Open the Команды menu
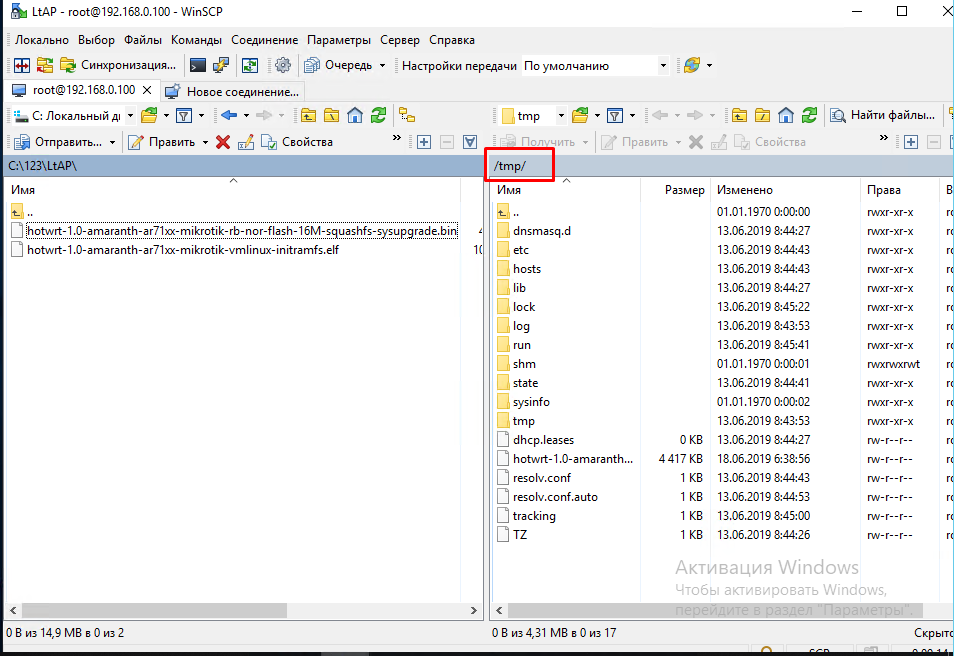 [197, 40]
